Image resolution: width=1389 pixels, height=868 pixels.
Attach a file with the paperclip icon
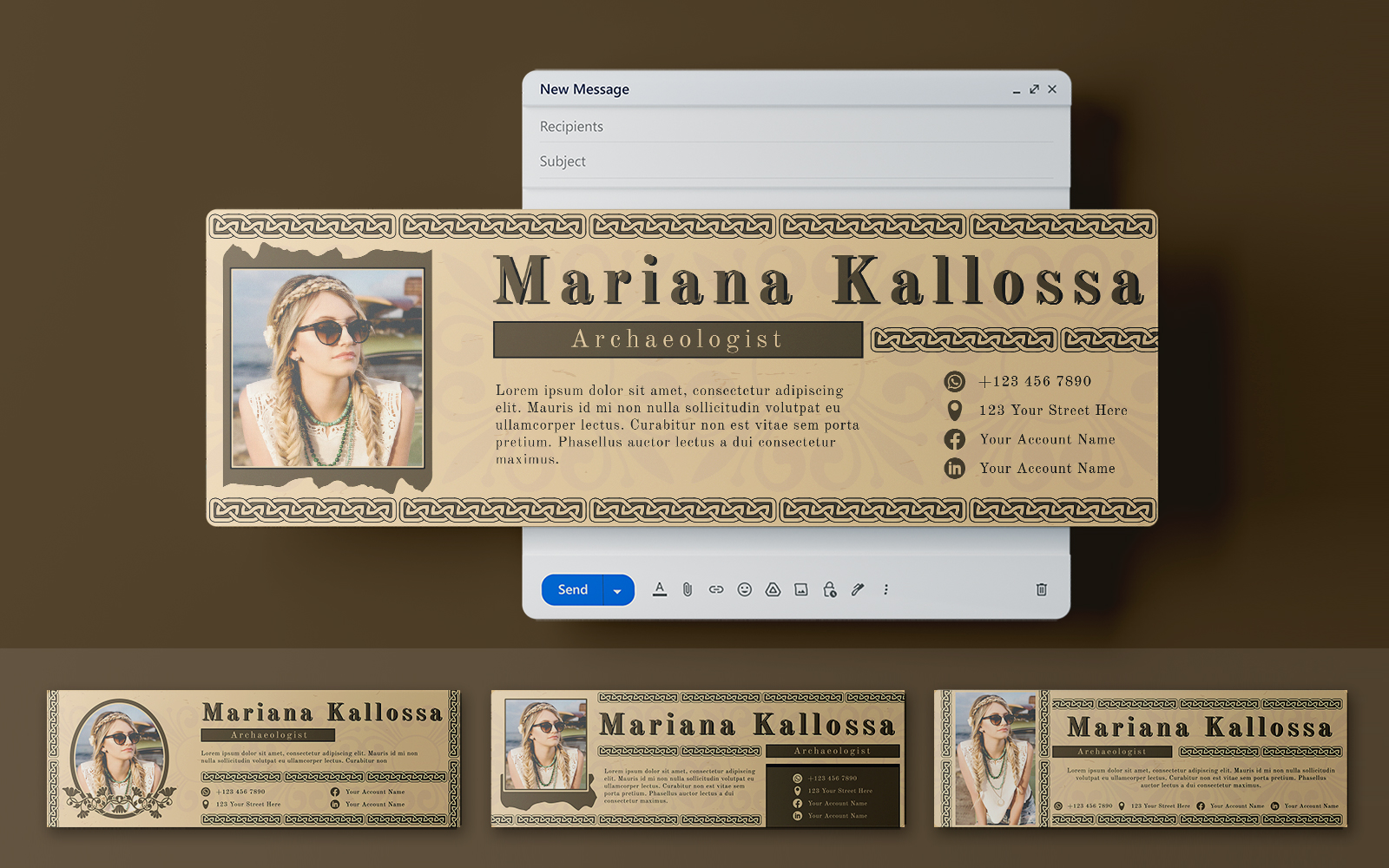tap(688, 589)
